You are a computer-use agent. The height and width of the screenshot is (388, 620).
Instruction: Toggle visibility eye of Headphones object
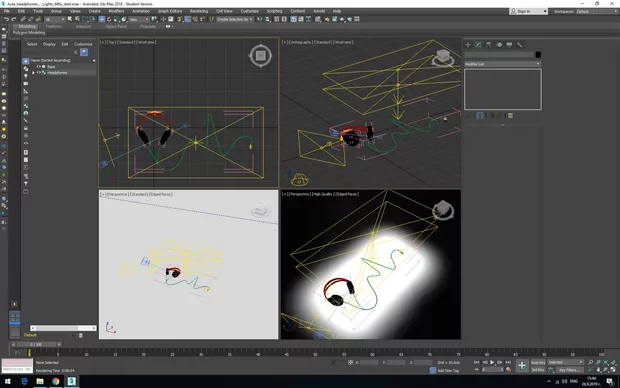click(x=38, y=73)
